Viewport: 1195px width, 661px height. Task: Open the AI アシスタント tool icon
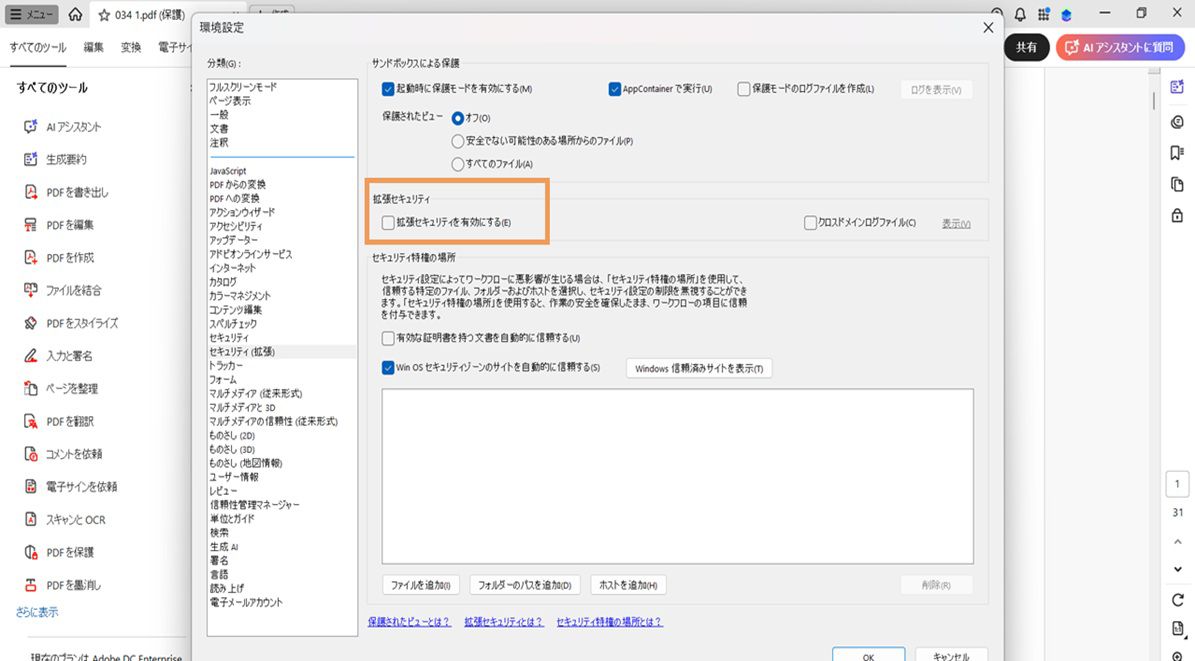(30, 127)
